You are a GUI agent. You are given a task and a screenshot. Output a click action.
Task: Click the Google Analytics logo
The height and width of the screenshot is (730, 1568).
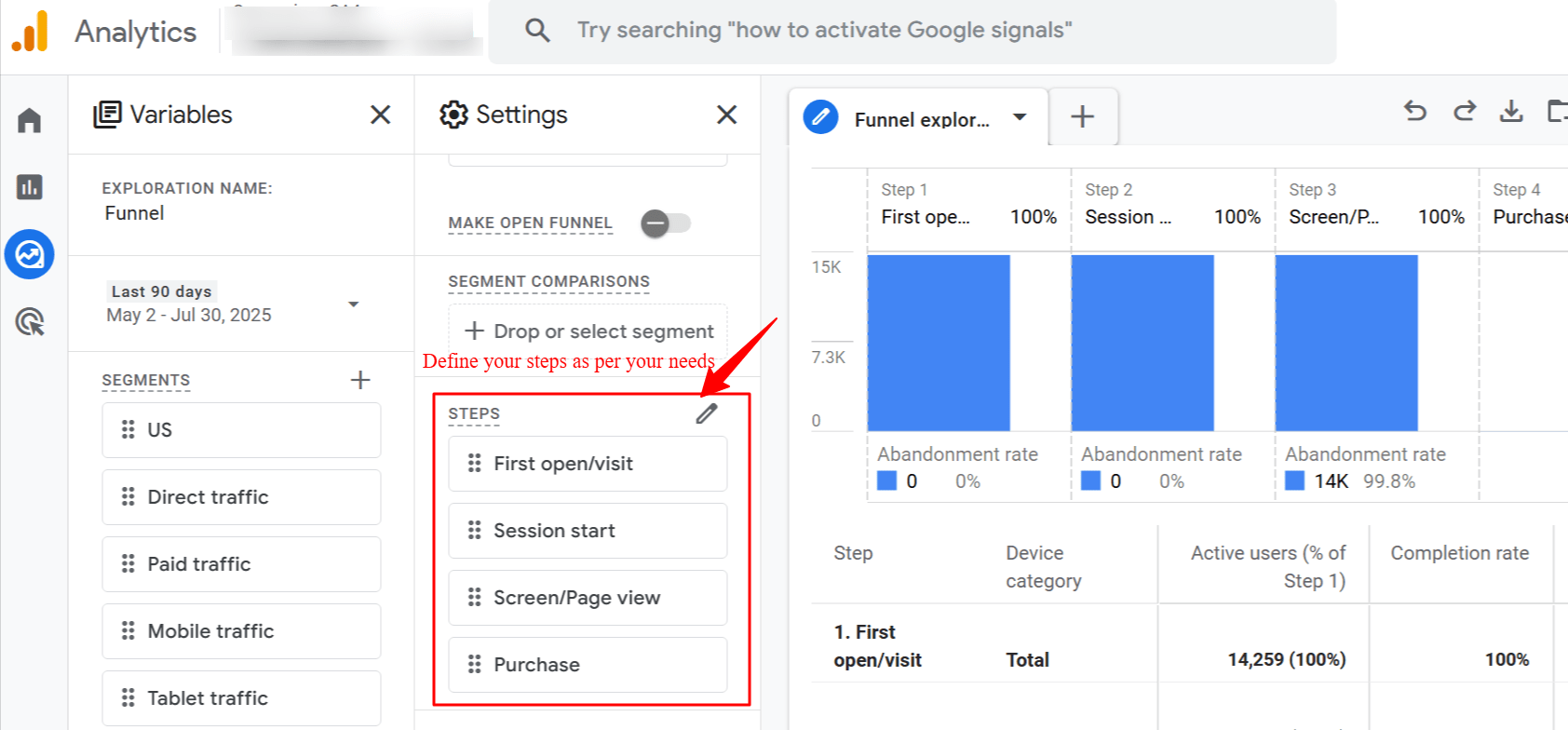tap(30, 31)
